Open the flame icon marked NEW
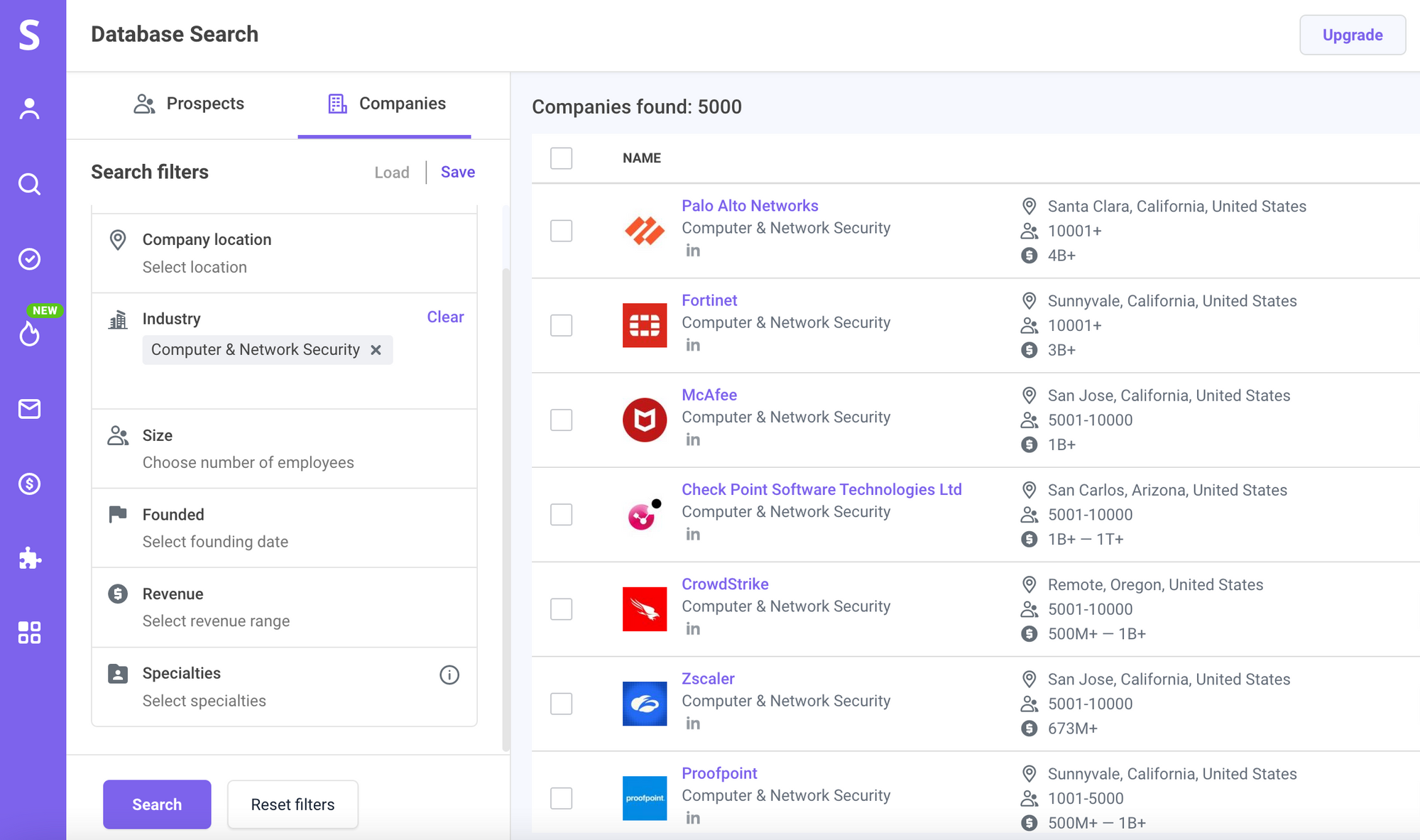The width and height of the screenshot is (1420, 840). click(x=29, y=333)
